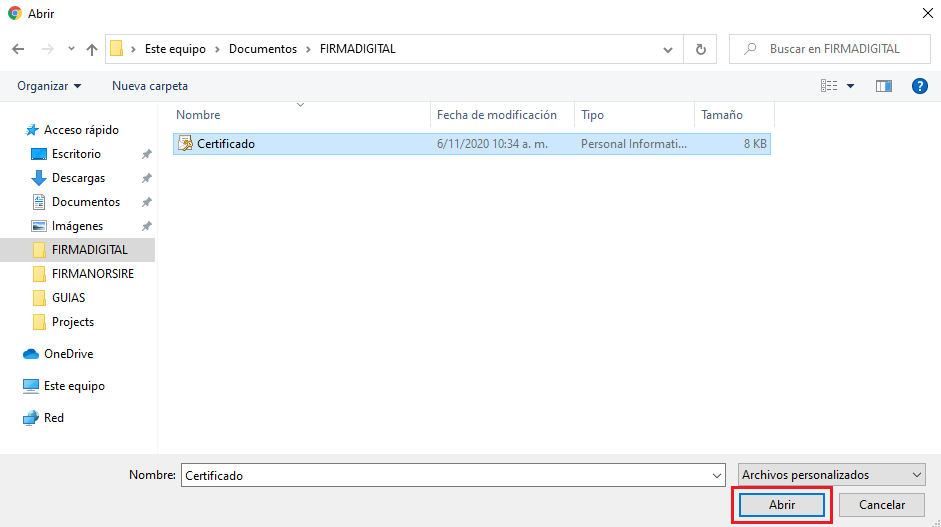This screenshot has width=941, height=527.
Task: Select OneDrive in navigation pane
Action: point(68,354)
